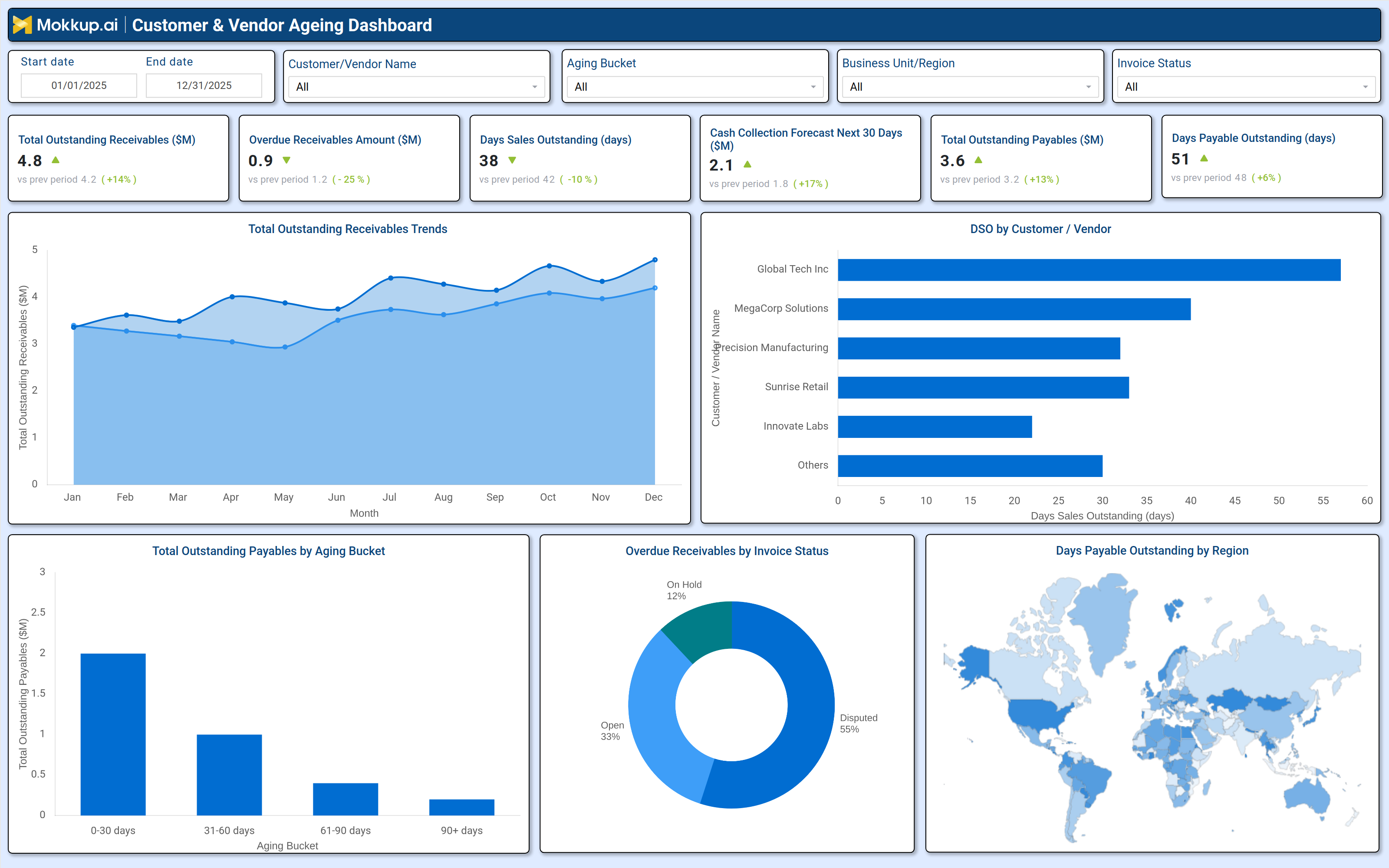The width and height of the screenshot is (1389, 868).
Task: Click the Overdue Receivables Amount ($M) card title
Action: click(335, 139)
